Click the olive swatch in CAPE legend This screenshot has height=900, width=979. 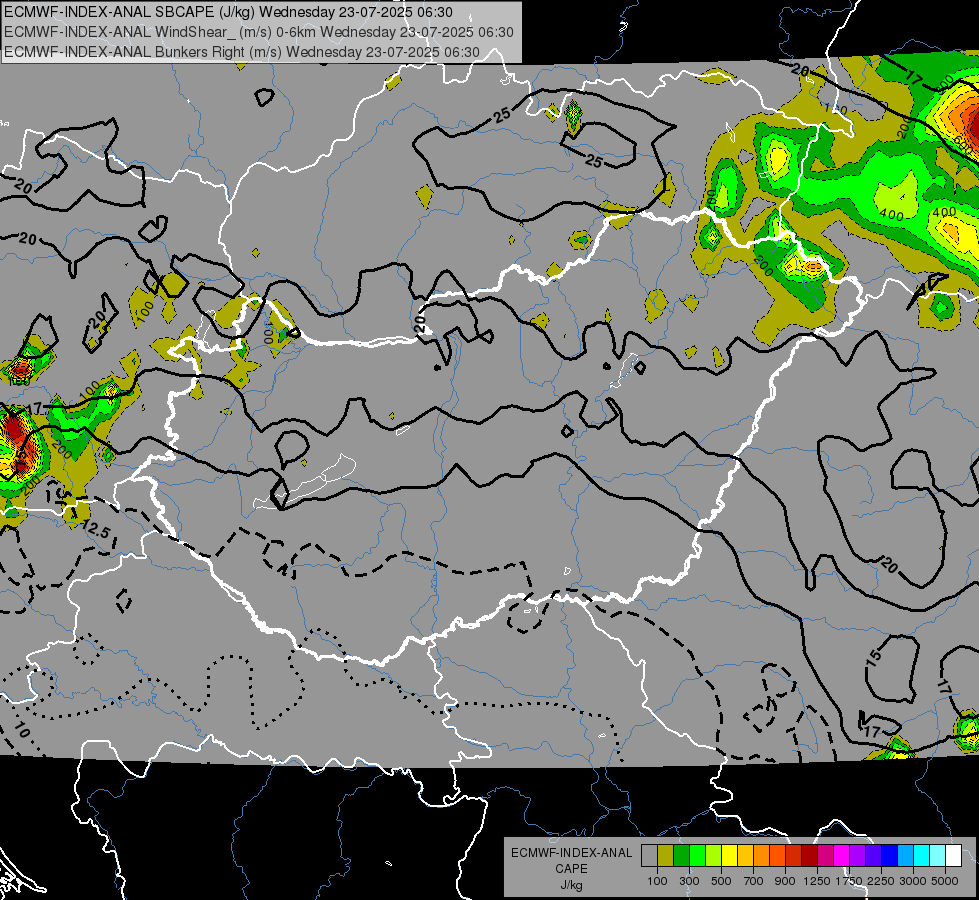[666, 856]
